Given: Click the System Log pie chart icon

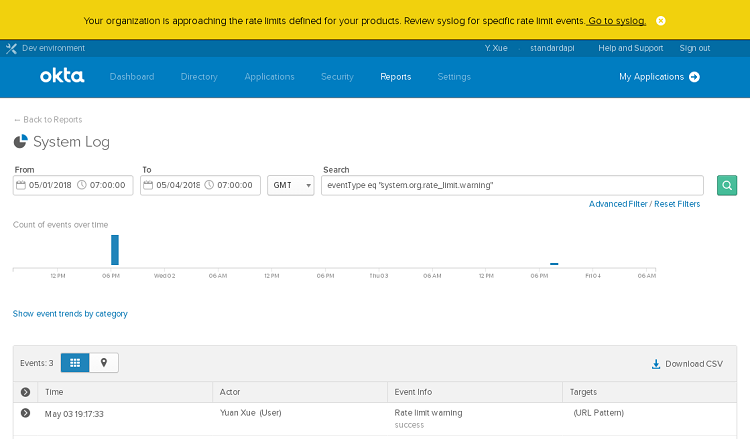Looking at the screenshot, I should pos(20,142).
